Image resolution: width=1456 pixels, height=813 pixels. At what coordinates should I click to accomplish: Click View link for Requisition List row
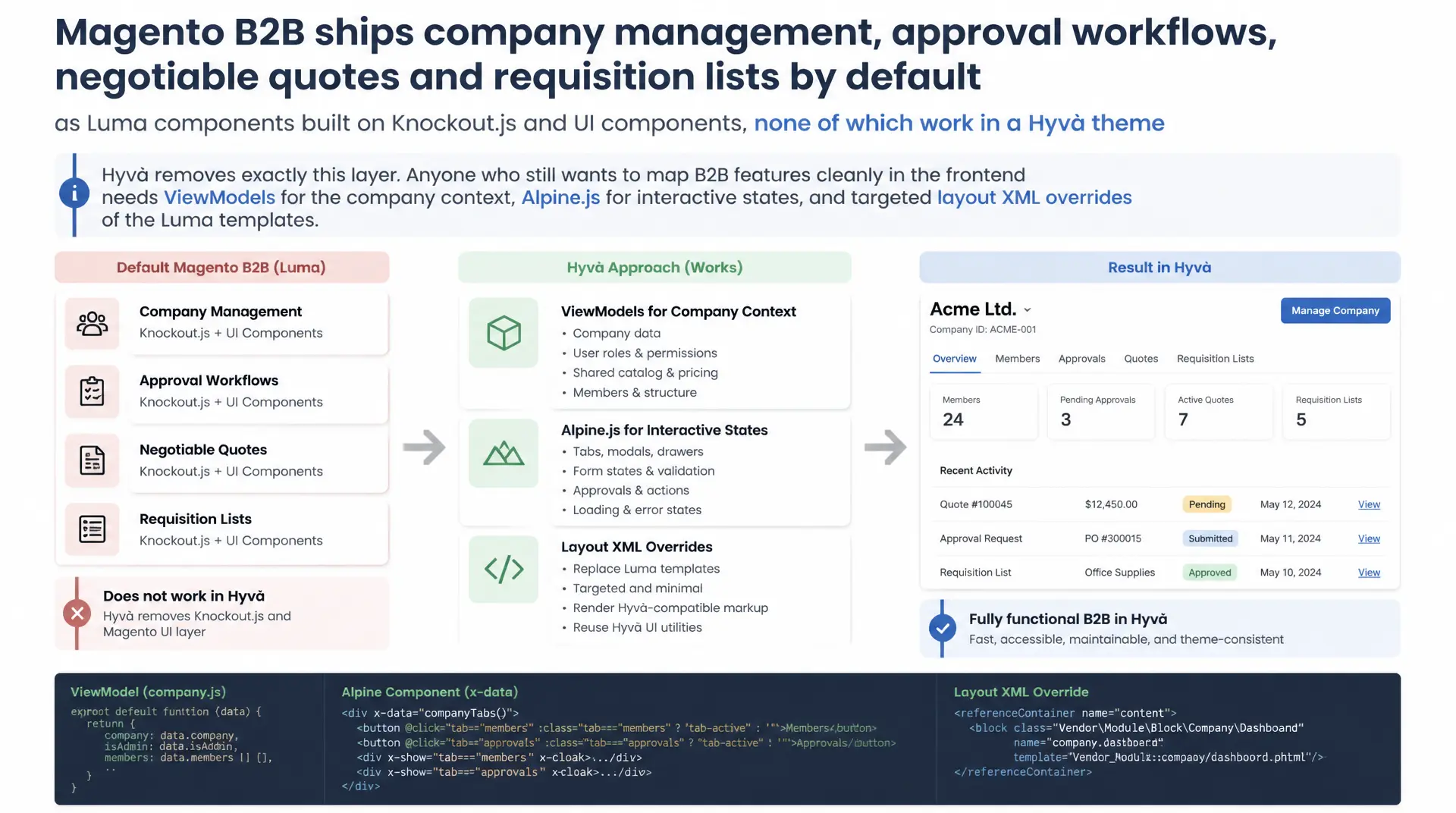click(x=1369, y=573)
